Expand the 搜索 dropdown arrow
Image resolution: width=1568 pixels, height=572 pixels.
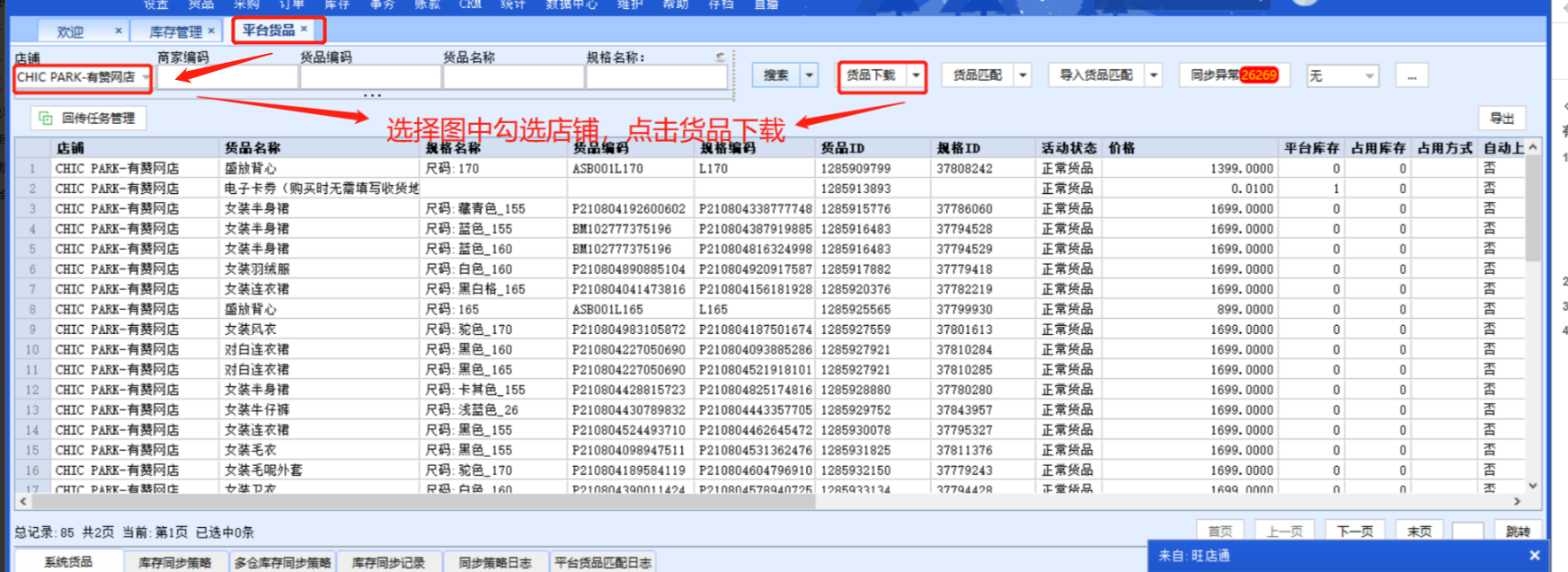pos(810,75)
